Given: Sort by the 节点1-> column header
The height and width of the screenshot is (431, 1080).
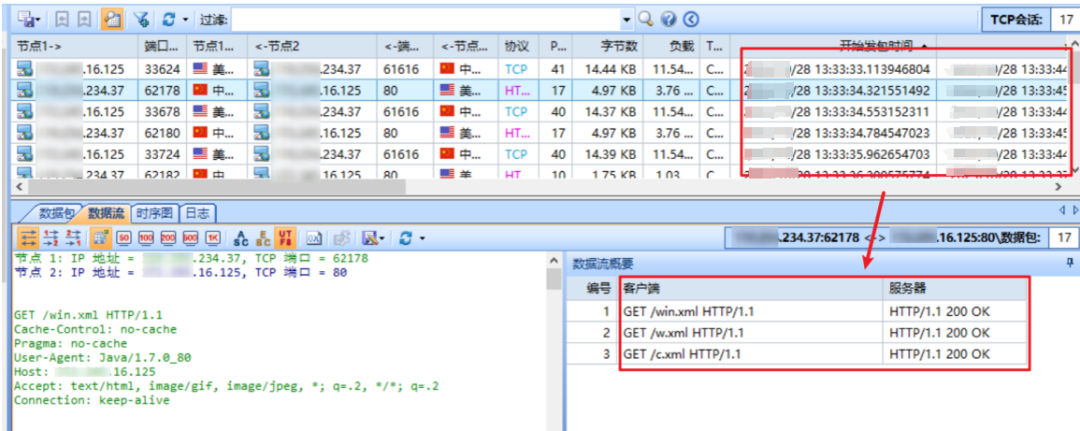Looking at the screenshot, I should pyautogui.click(x=74, y=46).
